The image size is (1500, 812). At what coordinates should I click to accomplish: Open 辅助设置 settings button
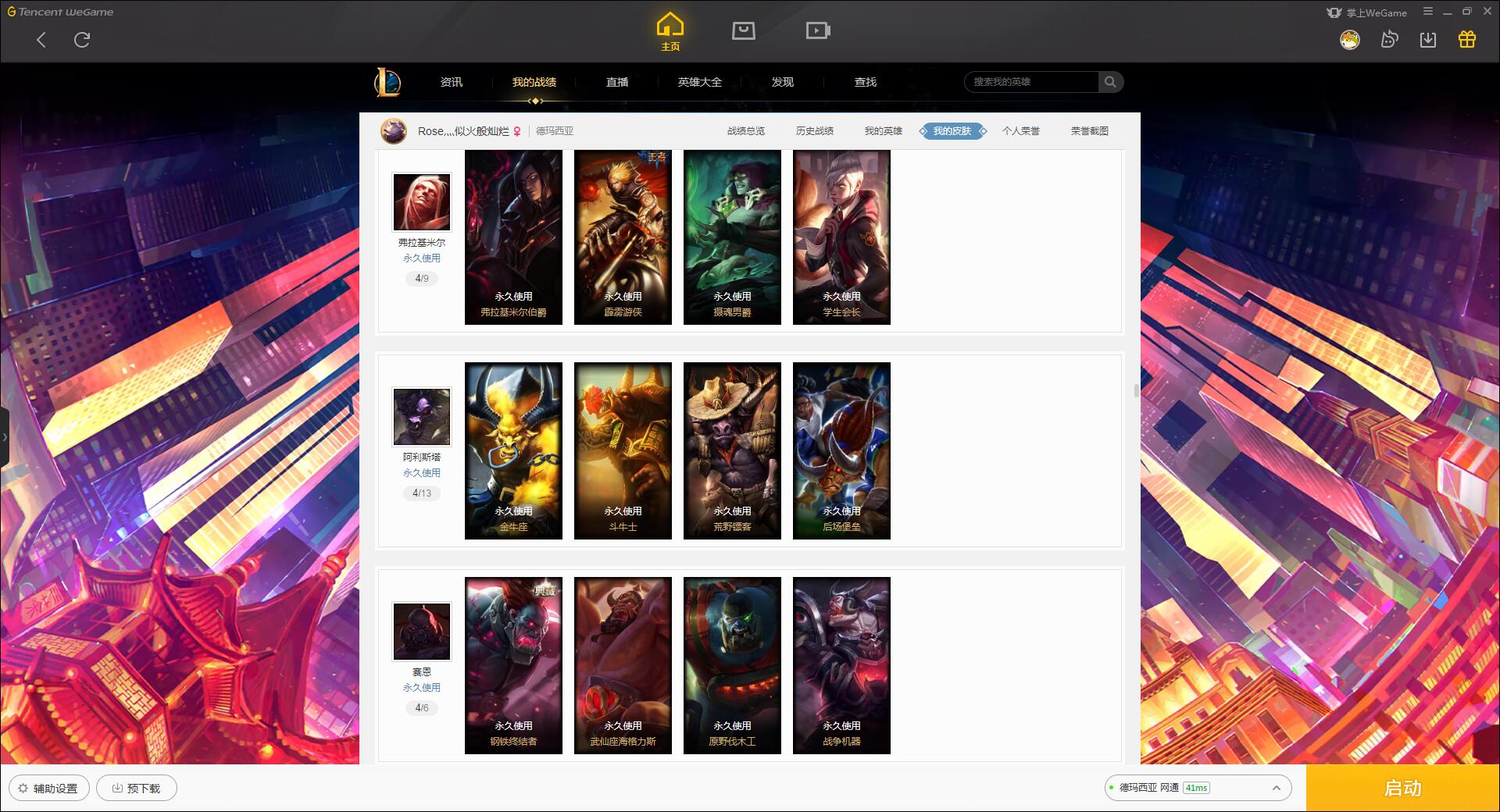pyautogui.click(x=48, y=788)
